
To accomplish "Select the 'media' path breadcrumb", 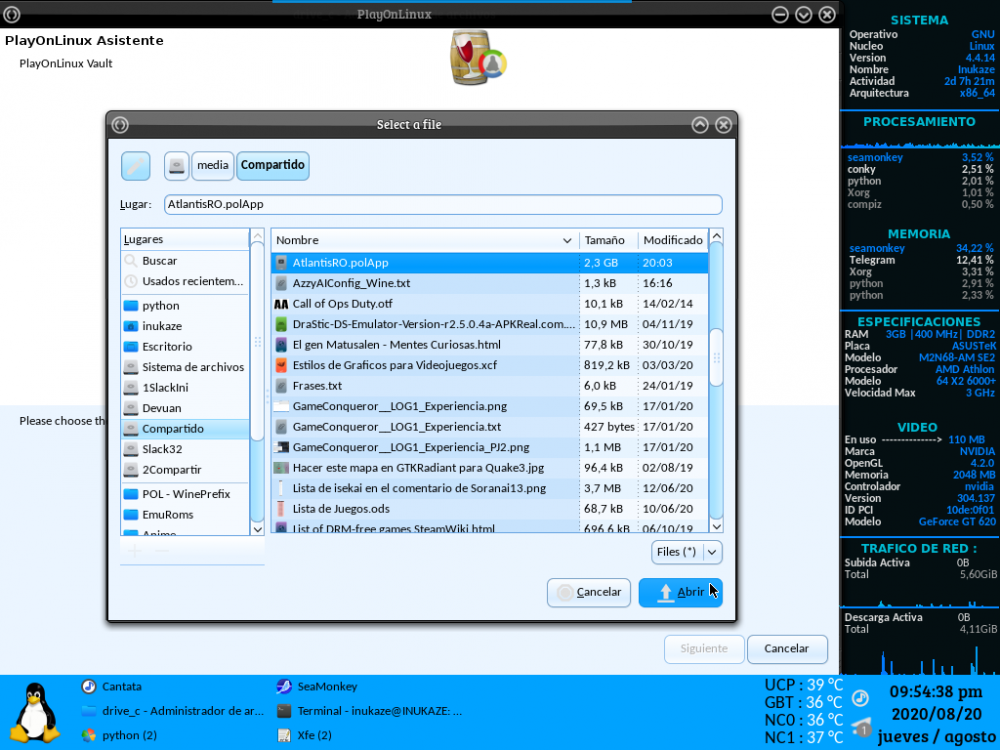I will [212, 166].
